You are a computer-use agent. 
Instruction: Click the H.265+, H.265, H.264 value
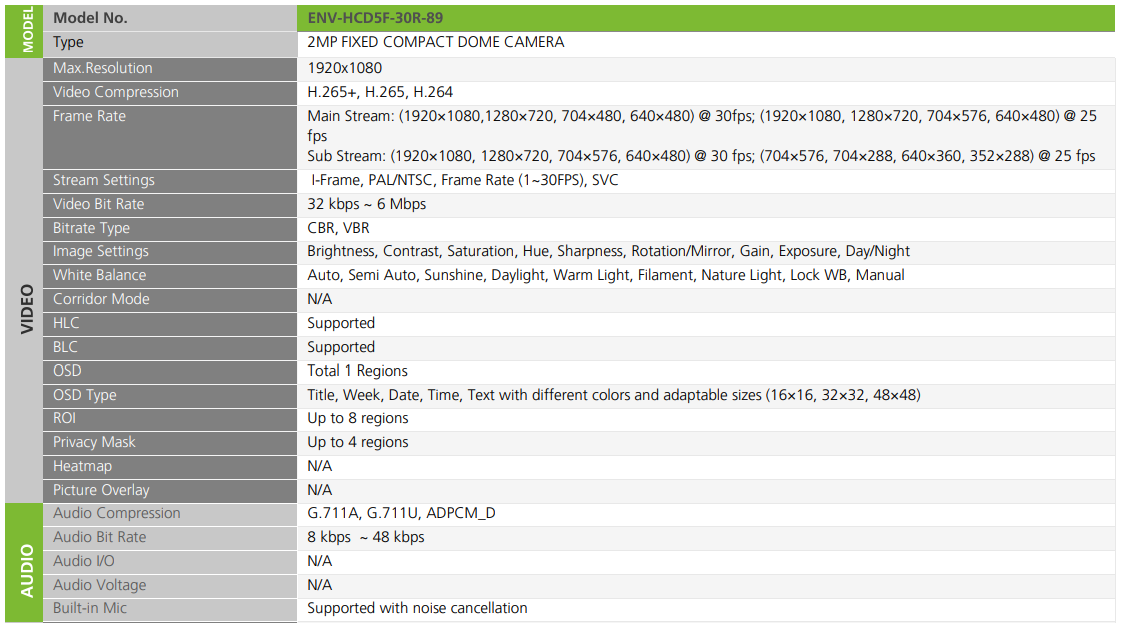380,92
